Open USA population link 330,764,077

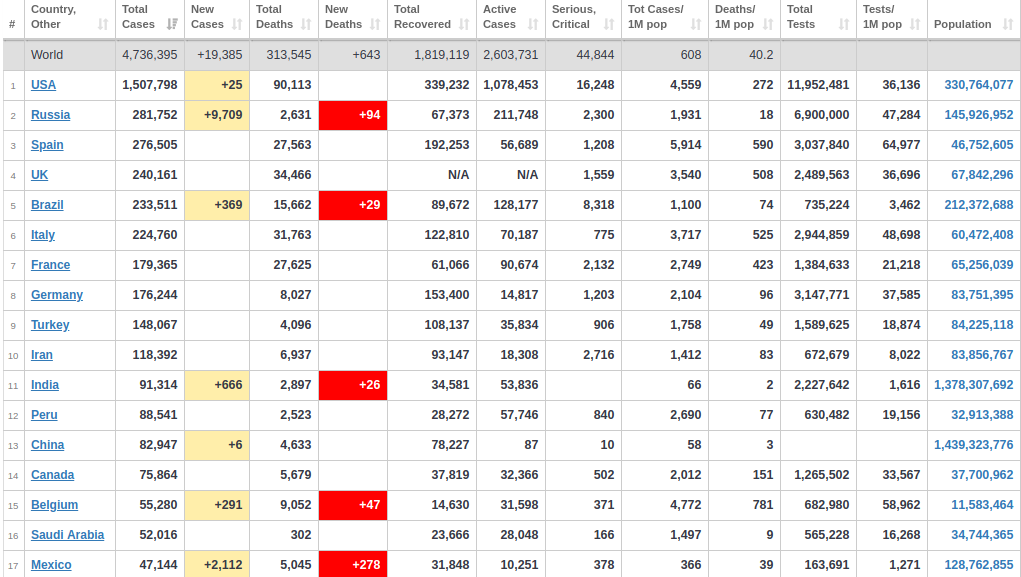click(x=979, y=85)
